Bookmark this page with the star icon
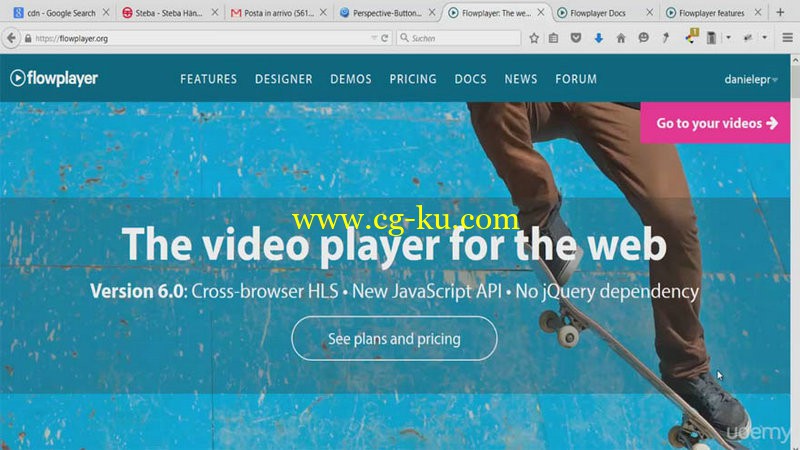The image size is (800, 450). pyautogui.click(x=534, y=38)
